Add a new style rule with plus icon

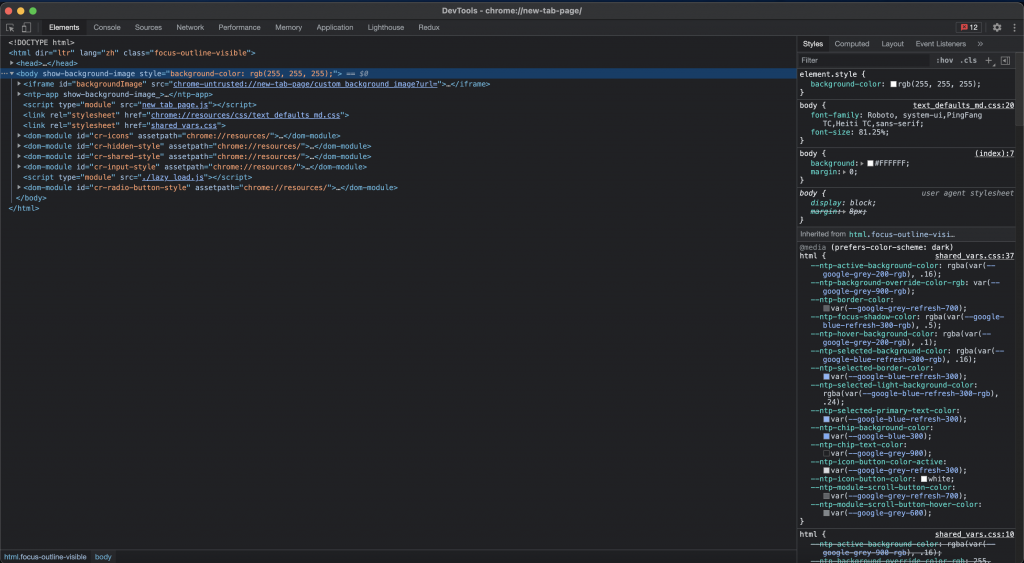(989, 60)
